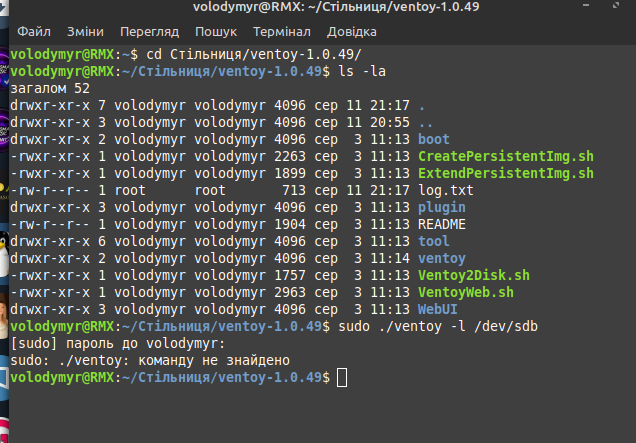Click Ventoy2Disk.sh in the listing

click(474, 275)
